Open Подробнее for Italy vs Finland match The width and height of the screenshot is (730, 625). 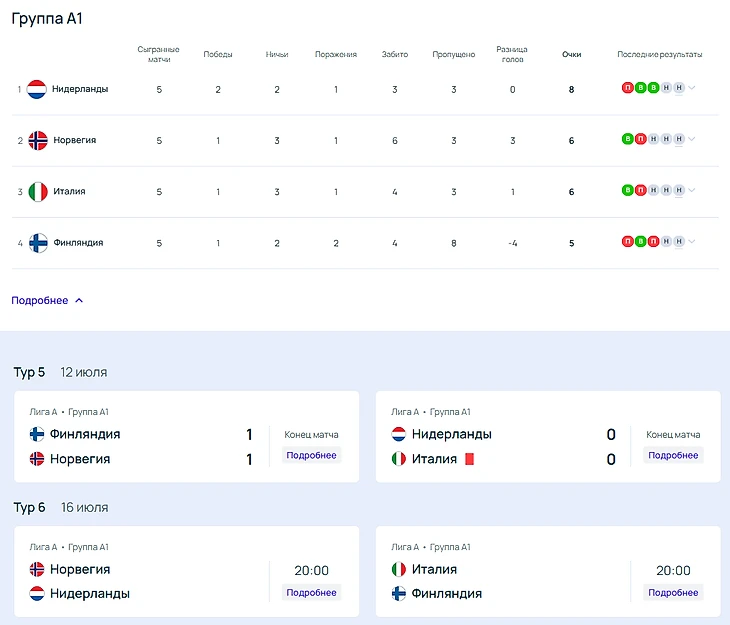click(x=673, y=592)
